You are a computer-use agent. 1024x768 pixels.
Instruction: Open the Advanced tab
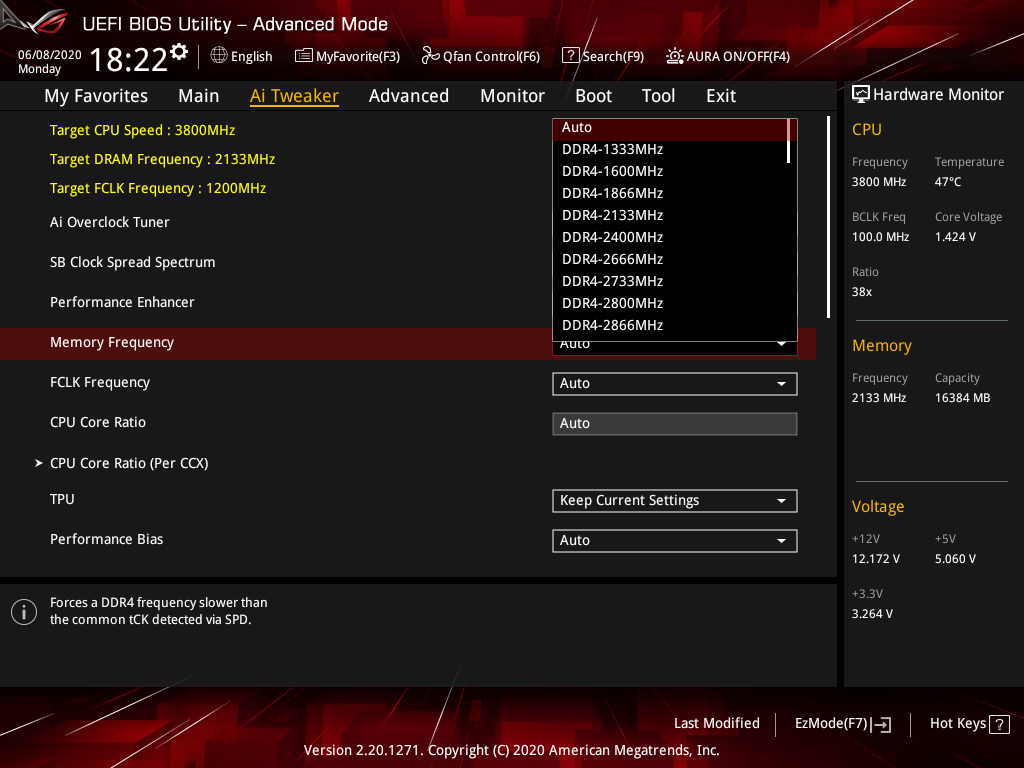tap(409, 96)
